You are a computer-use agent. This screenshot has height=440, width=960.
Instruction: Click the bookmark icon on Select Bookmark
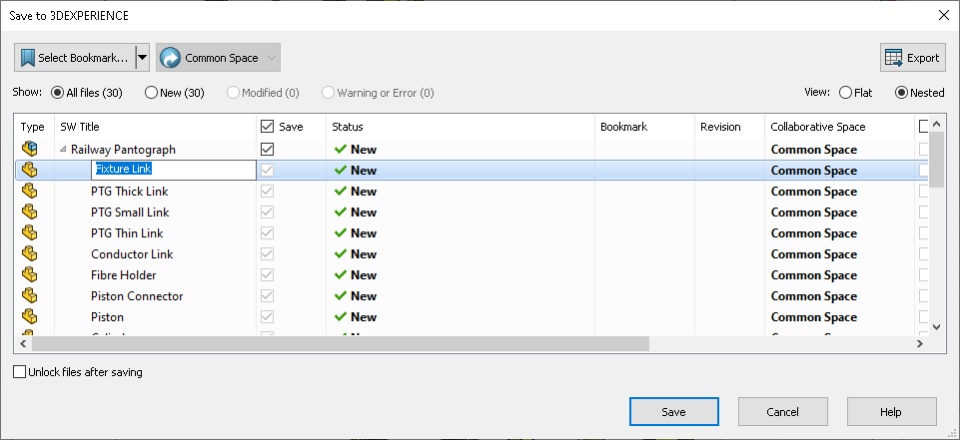tap(28, 58)
